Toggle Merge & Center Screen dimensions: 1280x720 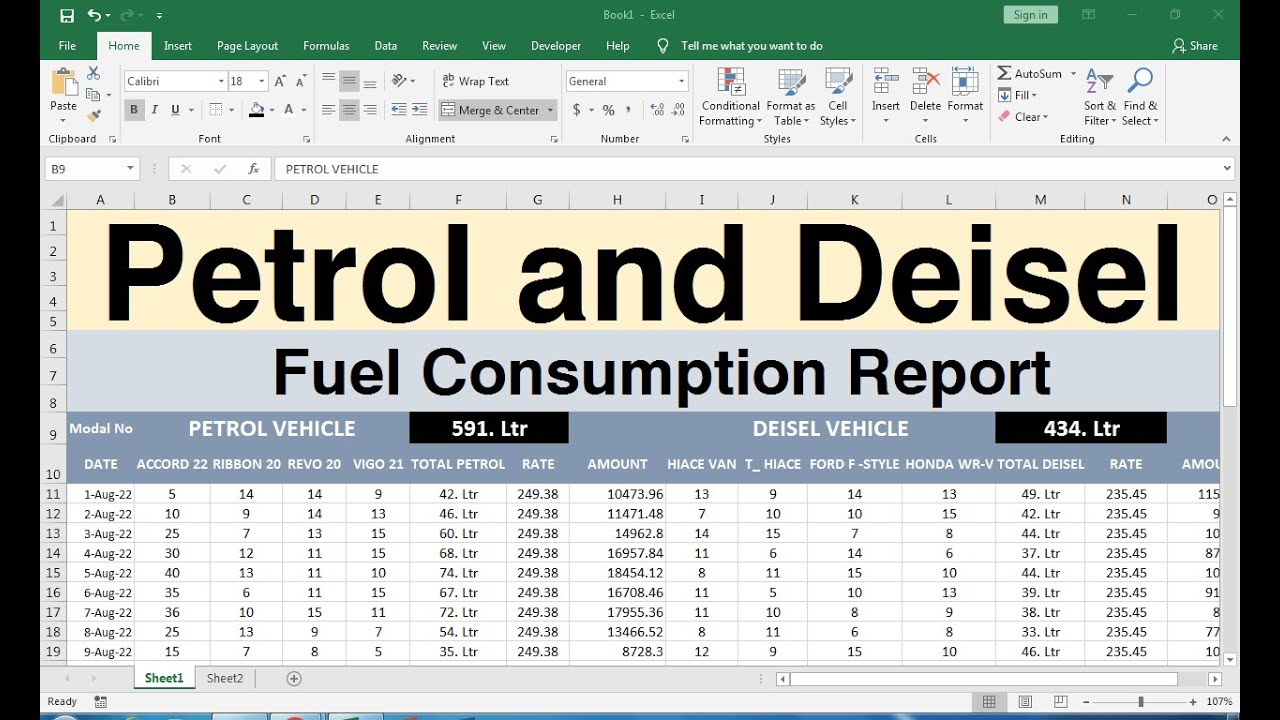click(x=491, y=110)
